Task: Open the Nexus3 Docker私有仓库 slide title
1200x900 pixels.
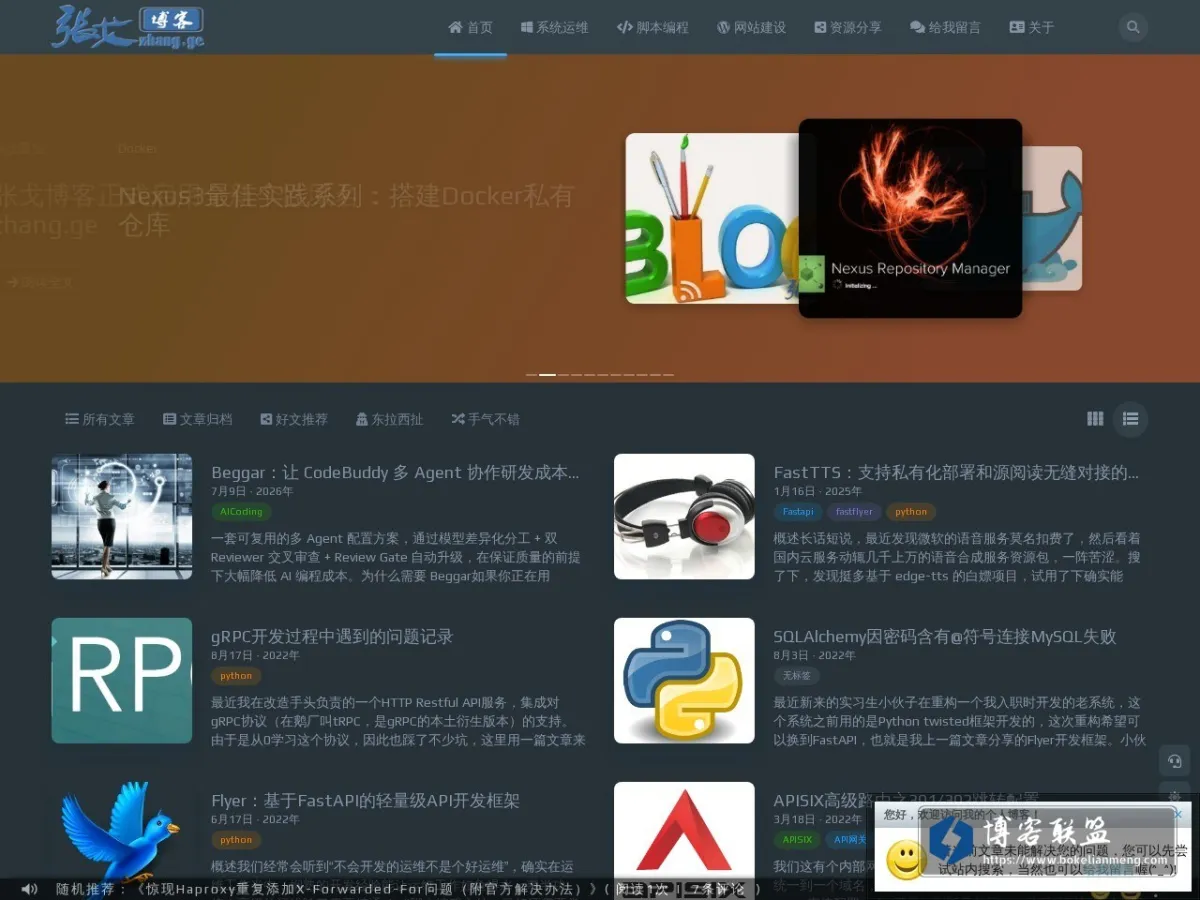Action: (x=346, y=210)
